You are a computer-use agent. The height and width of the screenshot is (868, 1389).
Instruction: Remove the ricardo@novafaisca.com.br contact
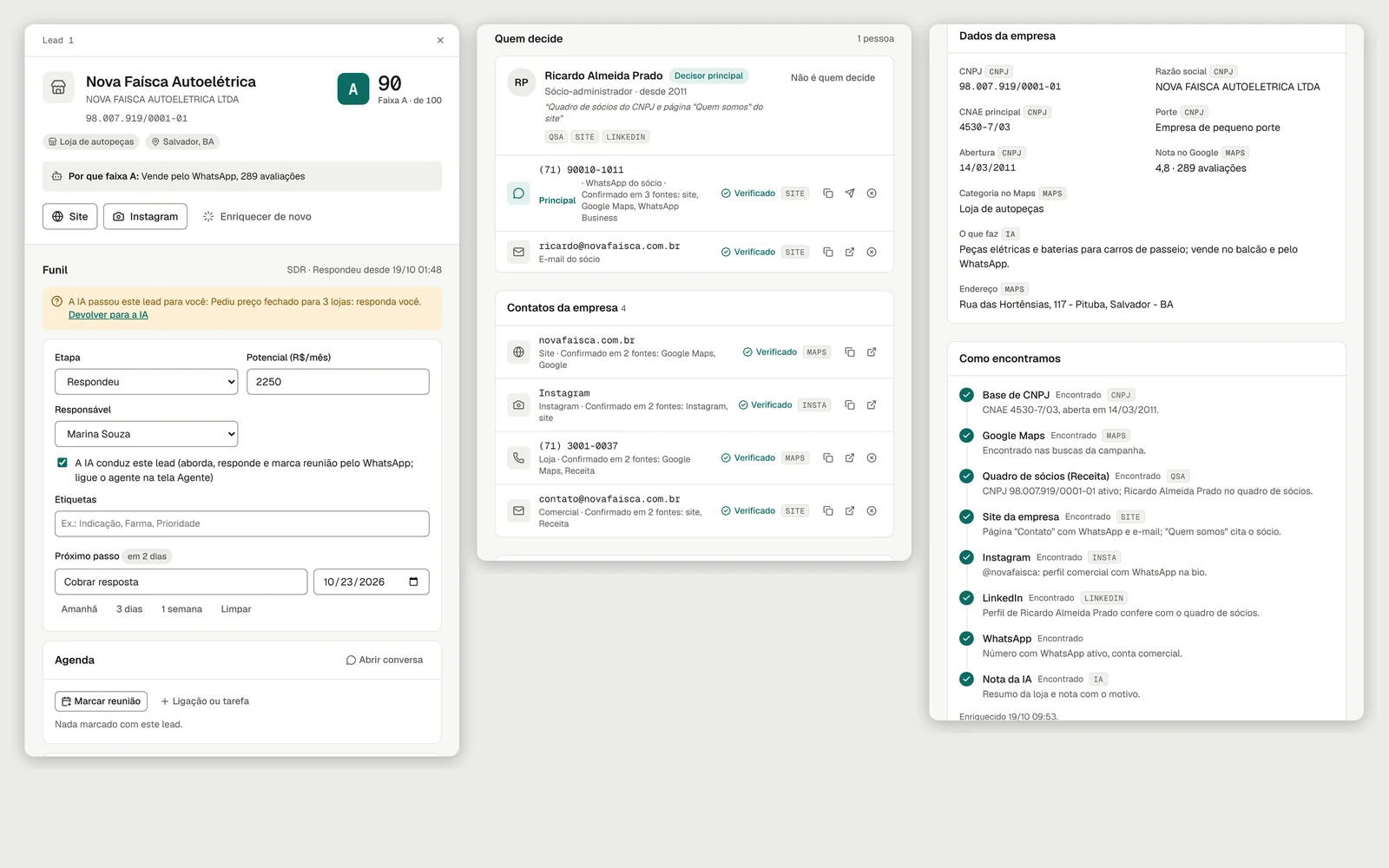point(872,252)
